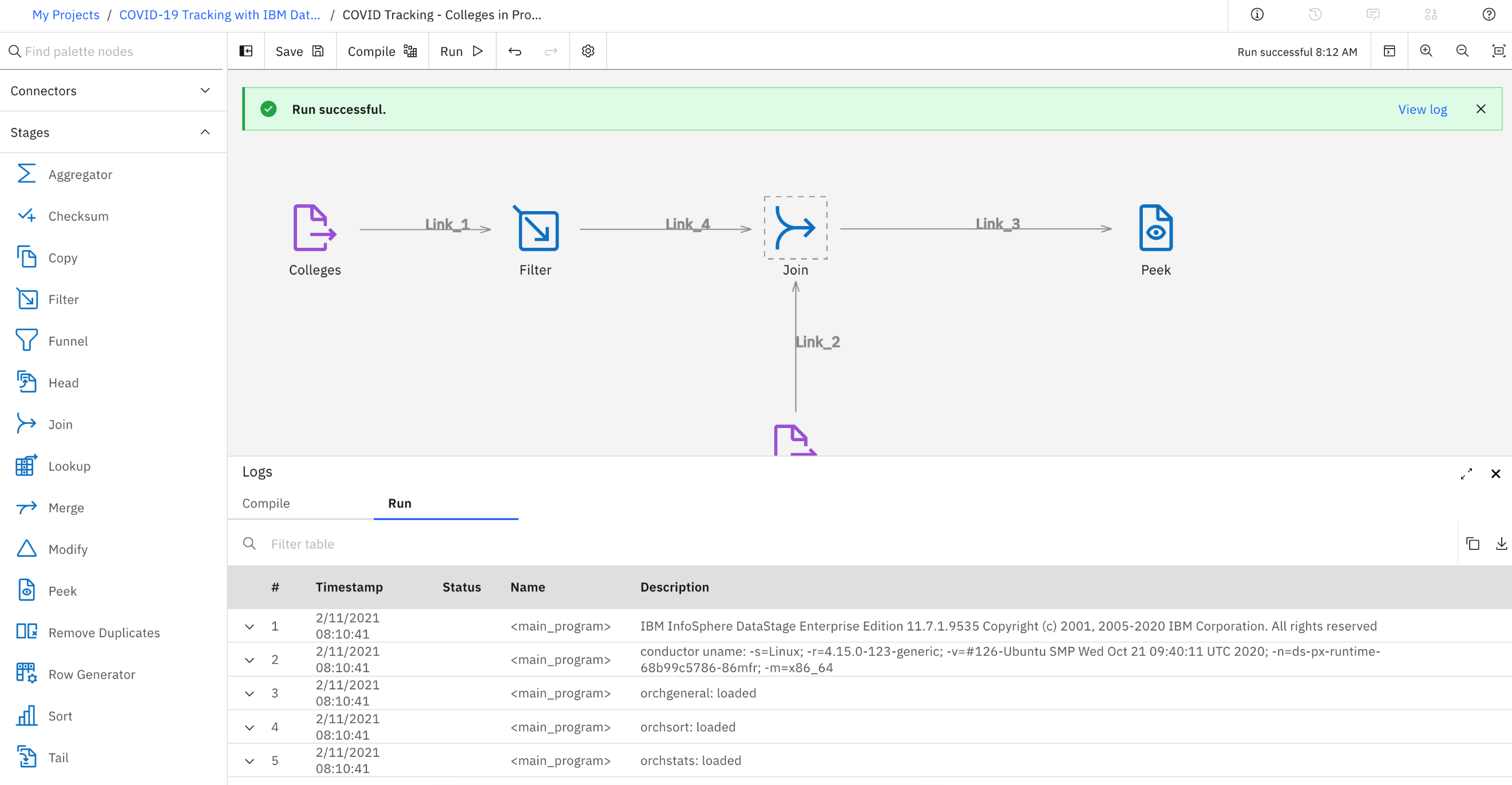Select the Funnel stage in palette
The image size is (1512, 785).
[x=68, y=340]
